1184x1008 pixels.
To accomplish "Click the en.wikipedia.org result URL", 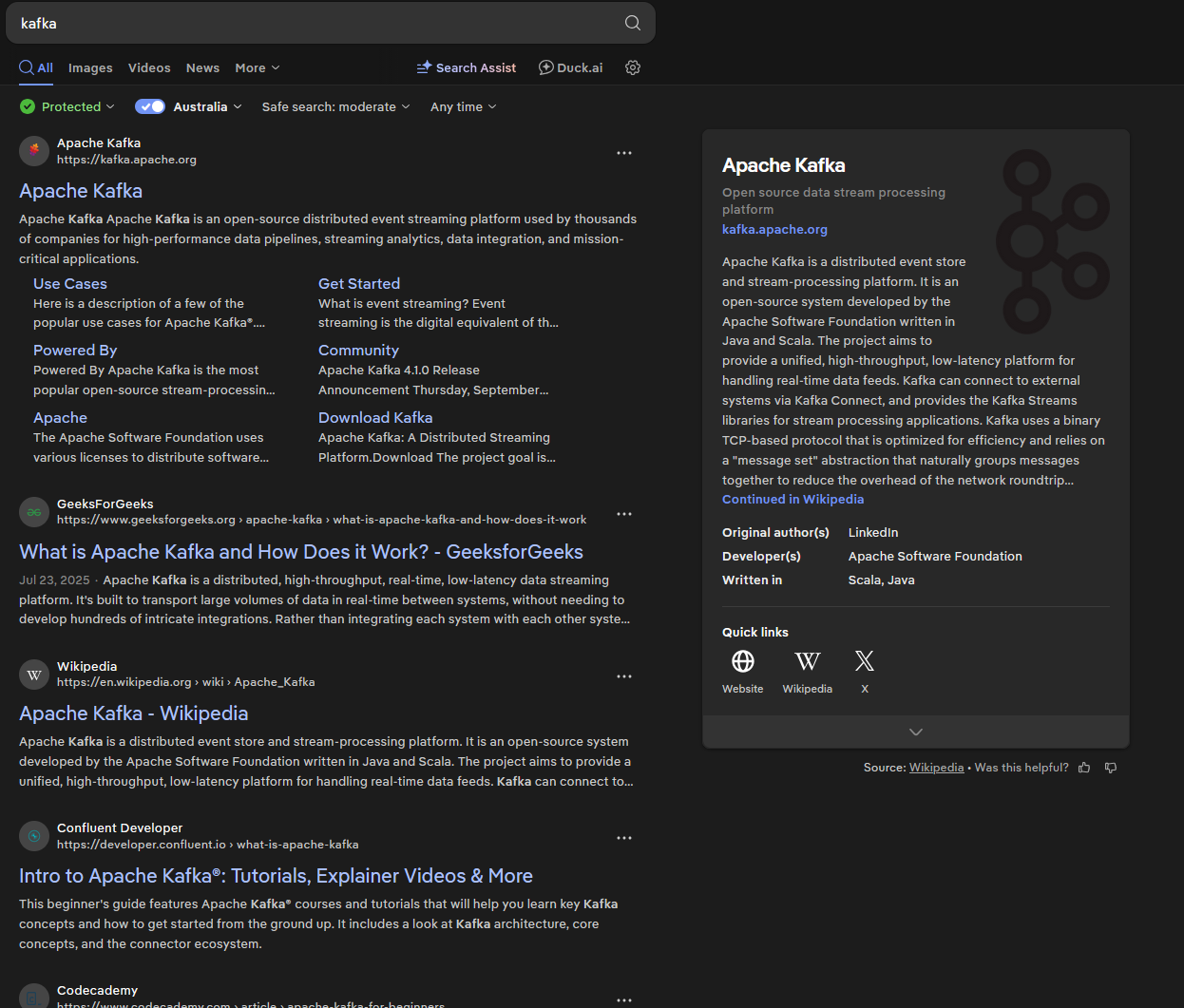I will [x=185, y=682].
